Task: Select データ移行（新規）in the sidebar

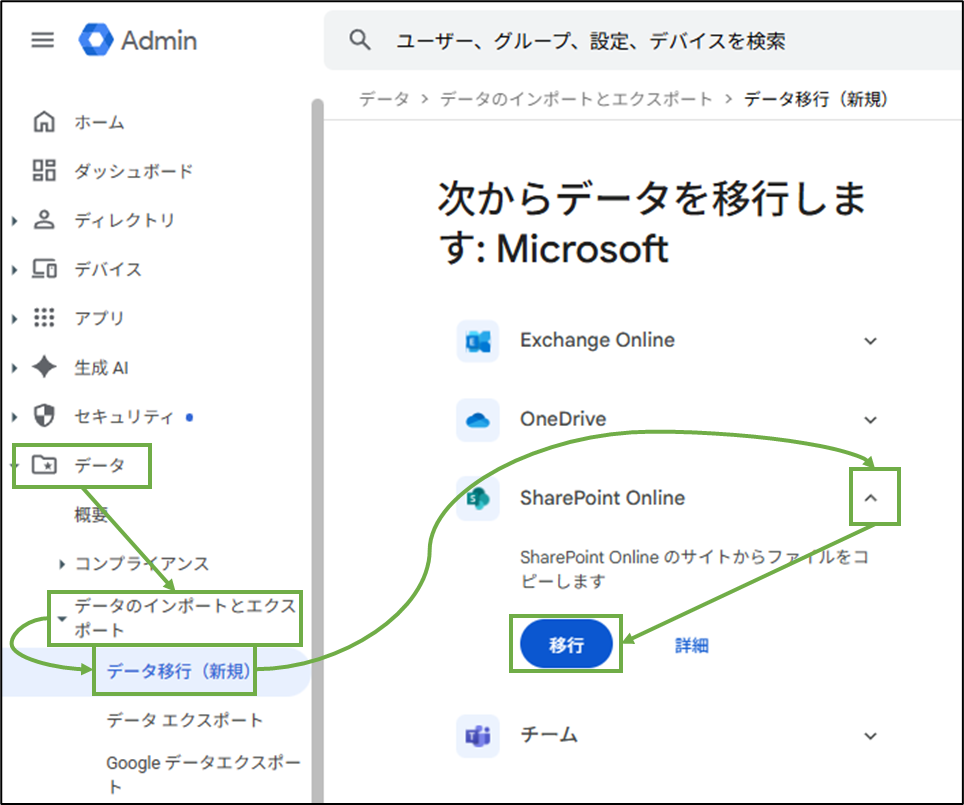Action: 179,671
